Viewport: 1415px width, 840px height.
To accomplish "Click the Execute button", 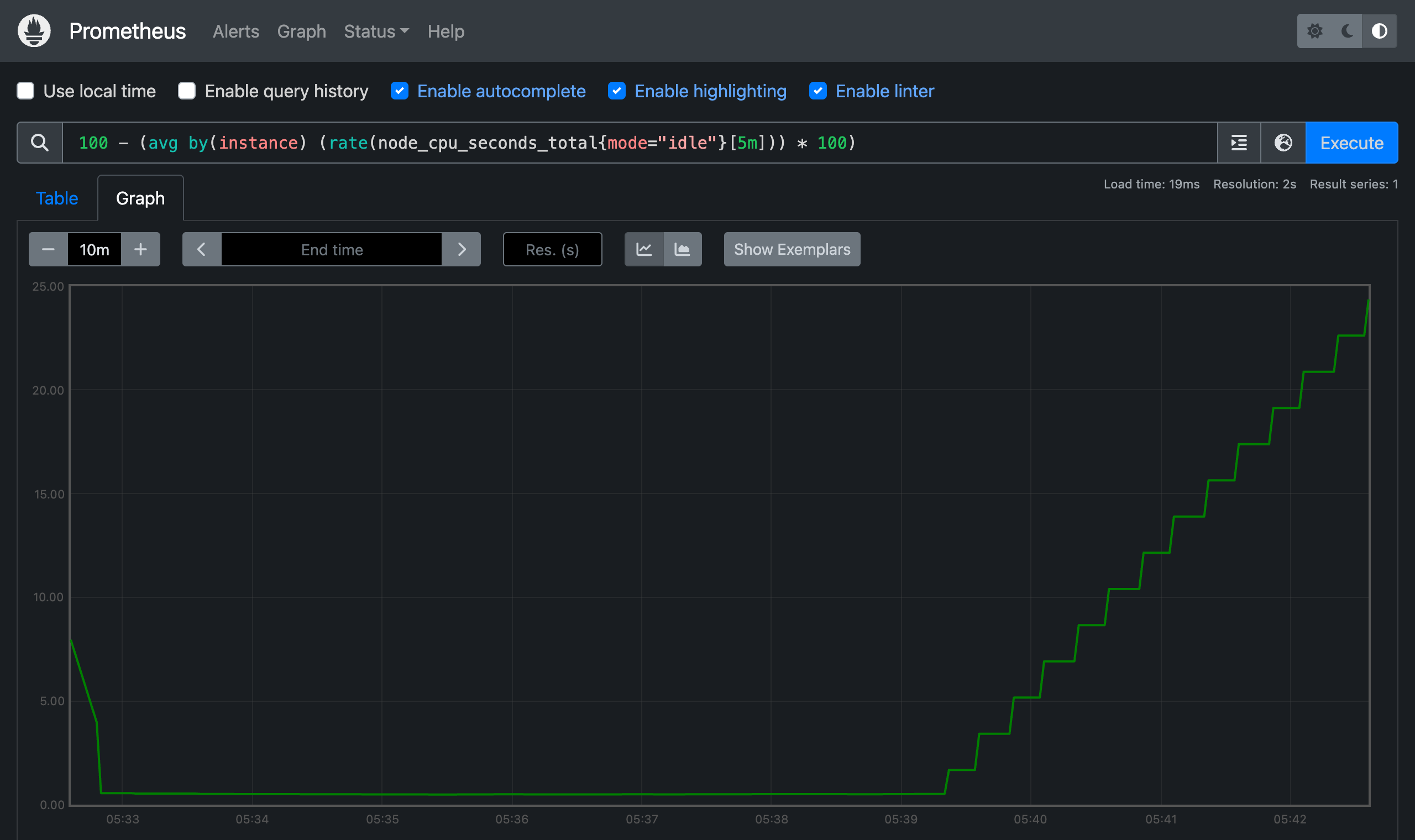I will click(1351, 143).
